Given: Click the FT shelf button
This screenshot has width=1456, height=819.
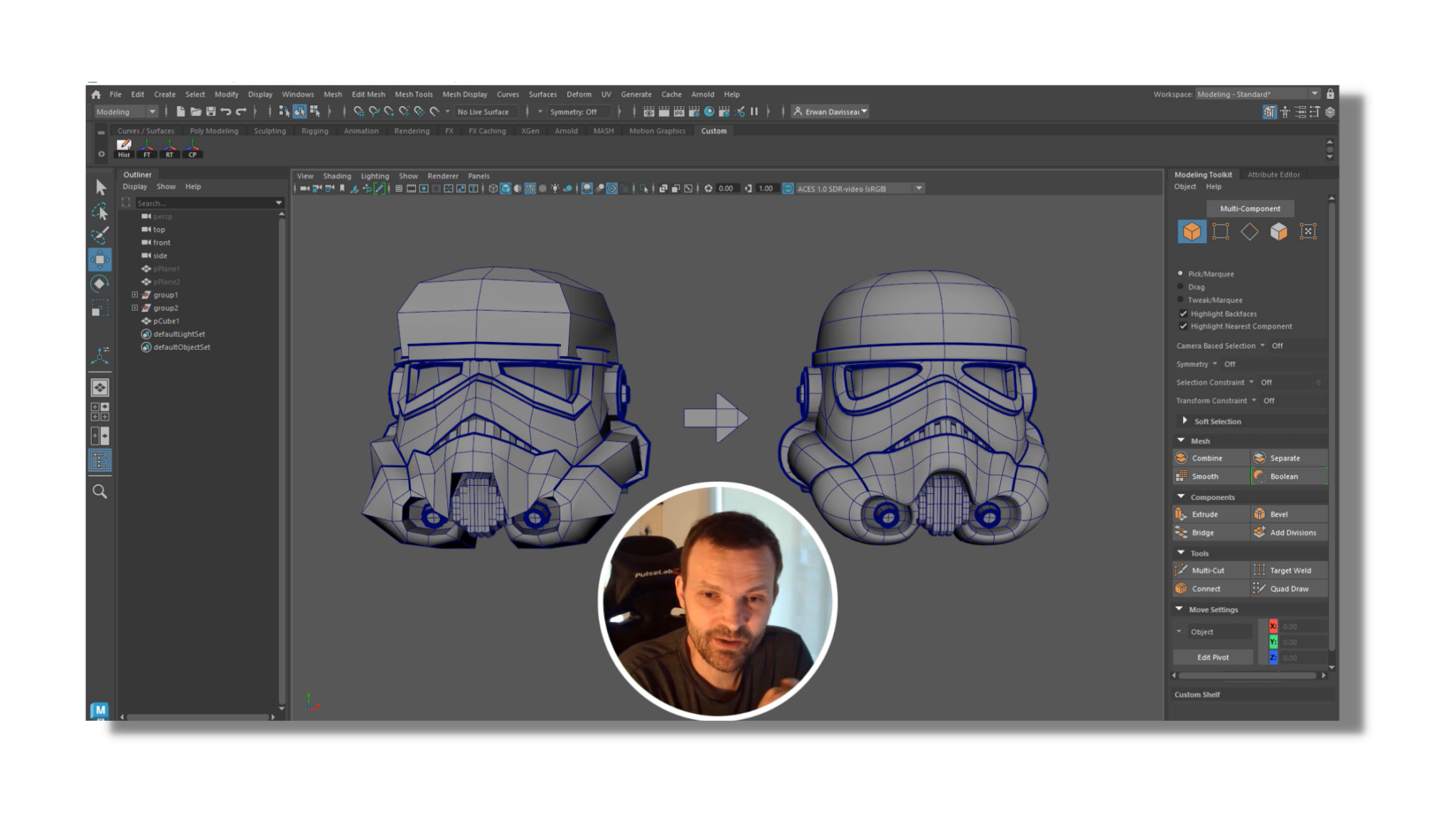Looking at the screenshot, I should coord(147,148).
